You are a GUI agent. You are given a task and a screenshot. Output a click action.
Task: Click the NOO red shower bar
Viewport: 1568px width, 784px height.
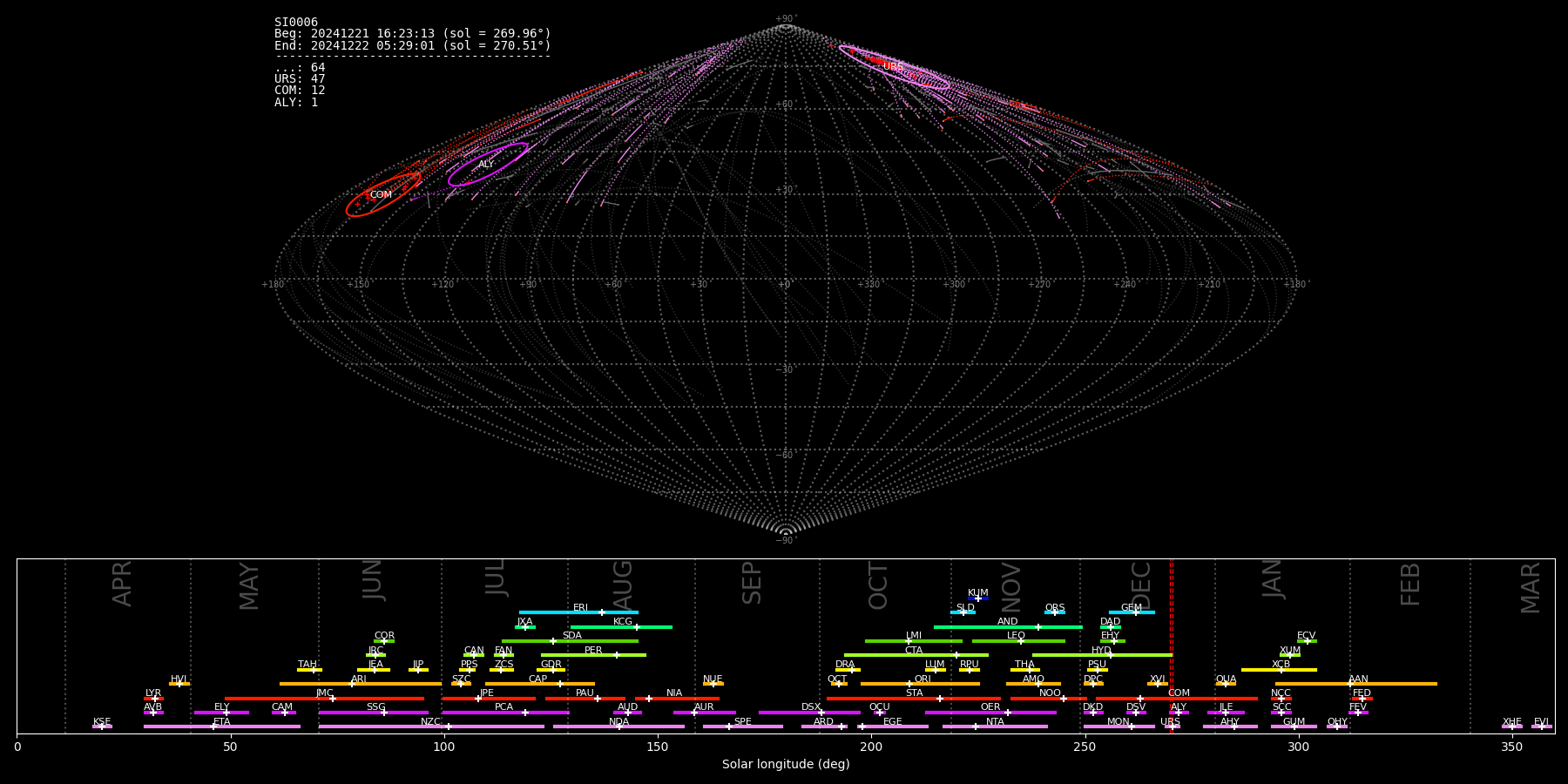pos(1049,699)
